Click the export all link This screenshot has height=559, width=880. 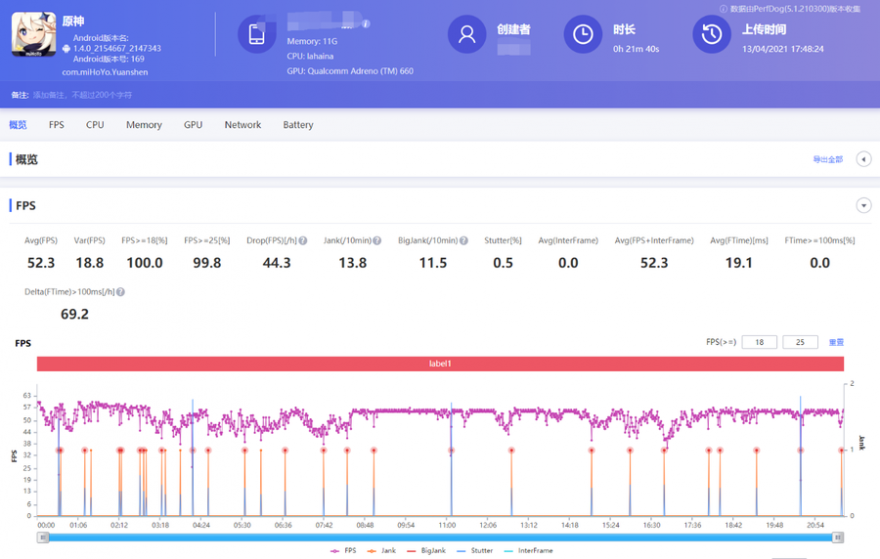[828, 160]
